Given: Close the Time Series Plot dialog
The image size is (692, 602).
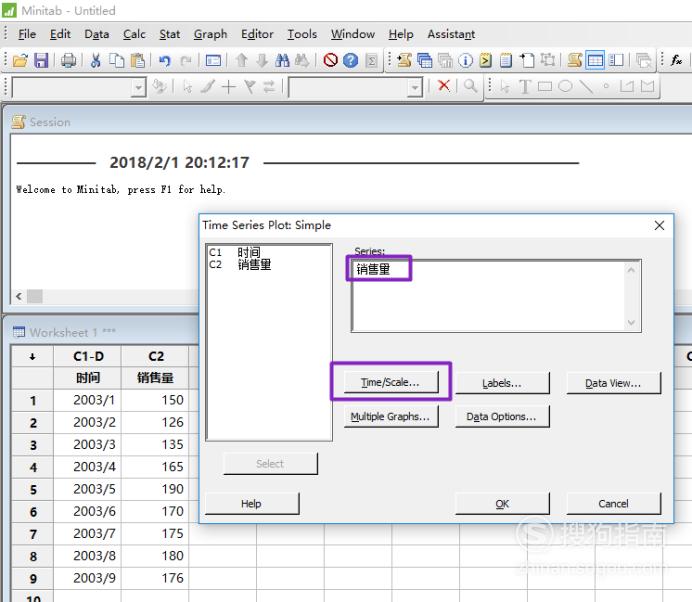Looking at the screenshot, I should [x=659, y=225].
